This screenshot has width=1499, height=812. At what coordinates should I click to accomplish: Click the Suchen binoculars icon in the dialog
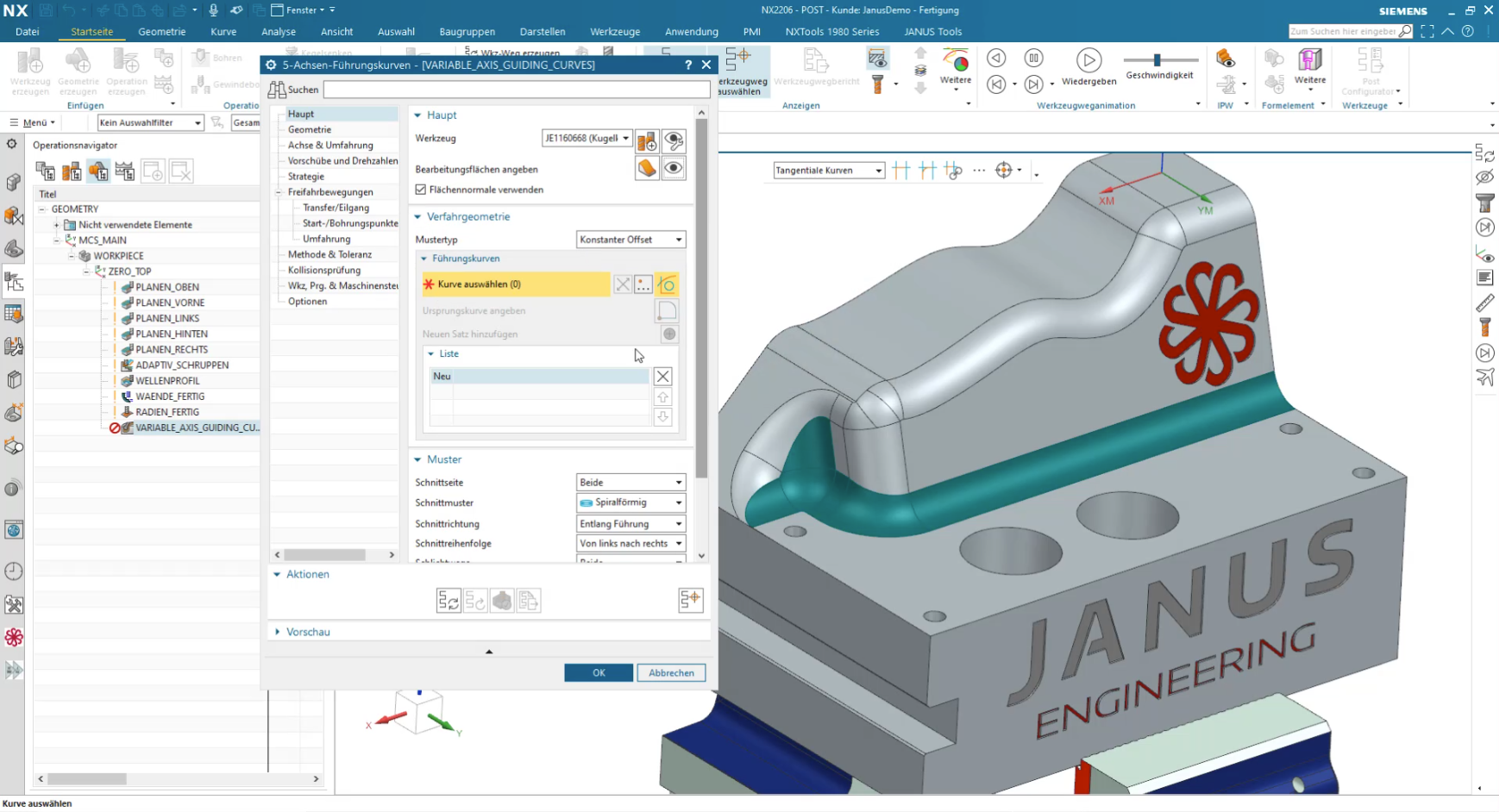[x=277, y=90]
